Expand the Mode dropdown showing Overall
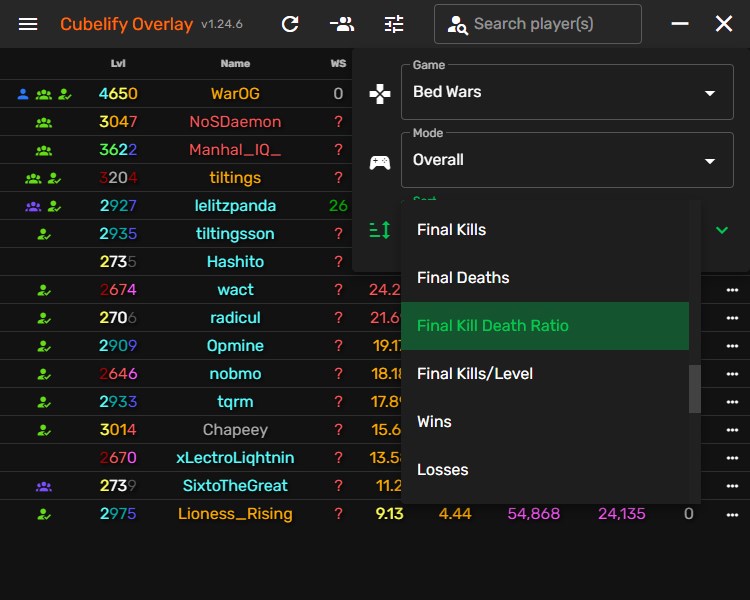The image size is (750, 600). (x=567, y=160)
